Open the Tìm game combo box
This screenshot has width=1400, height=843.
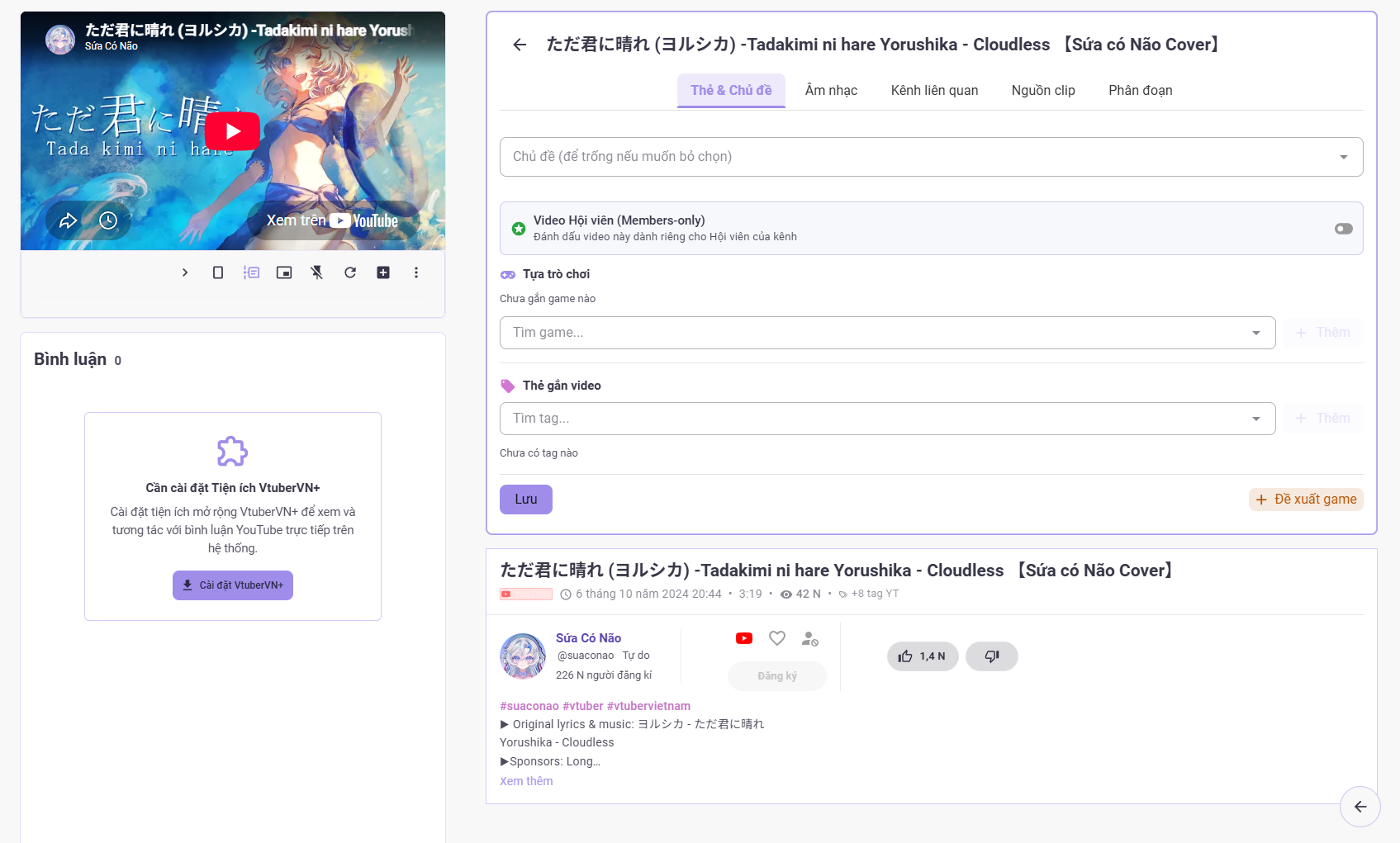[887, 333]
